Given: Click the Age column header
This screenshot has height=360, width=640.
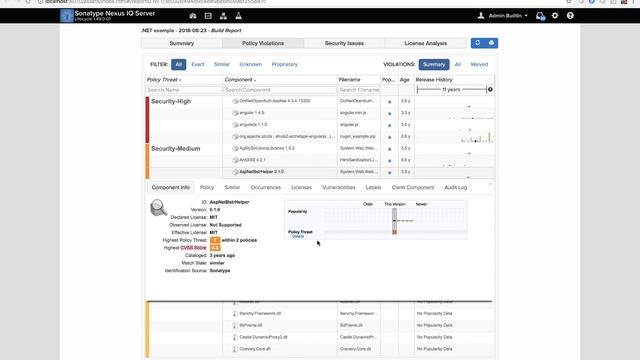Looking at the screenshot, I should (x=404, y=80).
